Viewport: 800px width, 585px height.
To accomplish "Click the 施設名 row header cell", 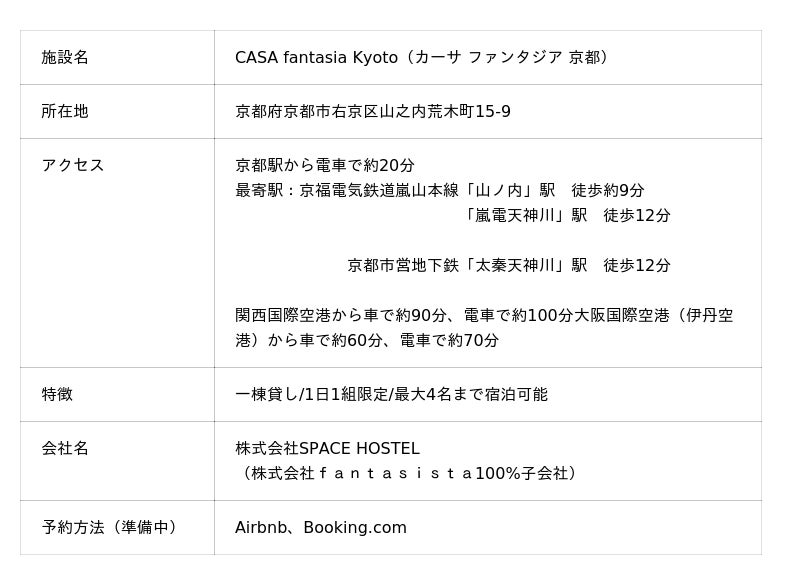I will [x=65, y=58].
